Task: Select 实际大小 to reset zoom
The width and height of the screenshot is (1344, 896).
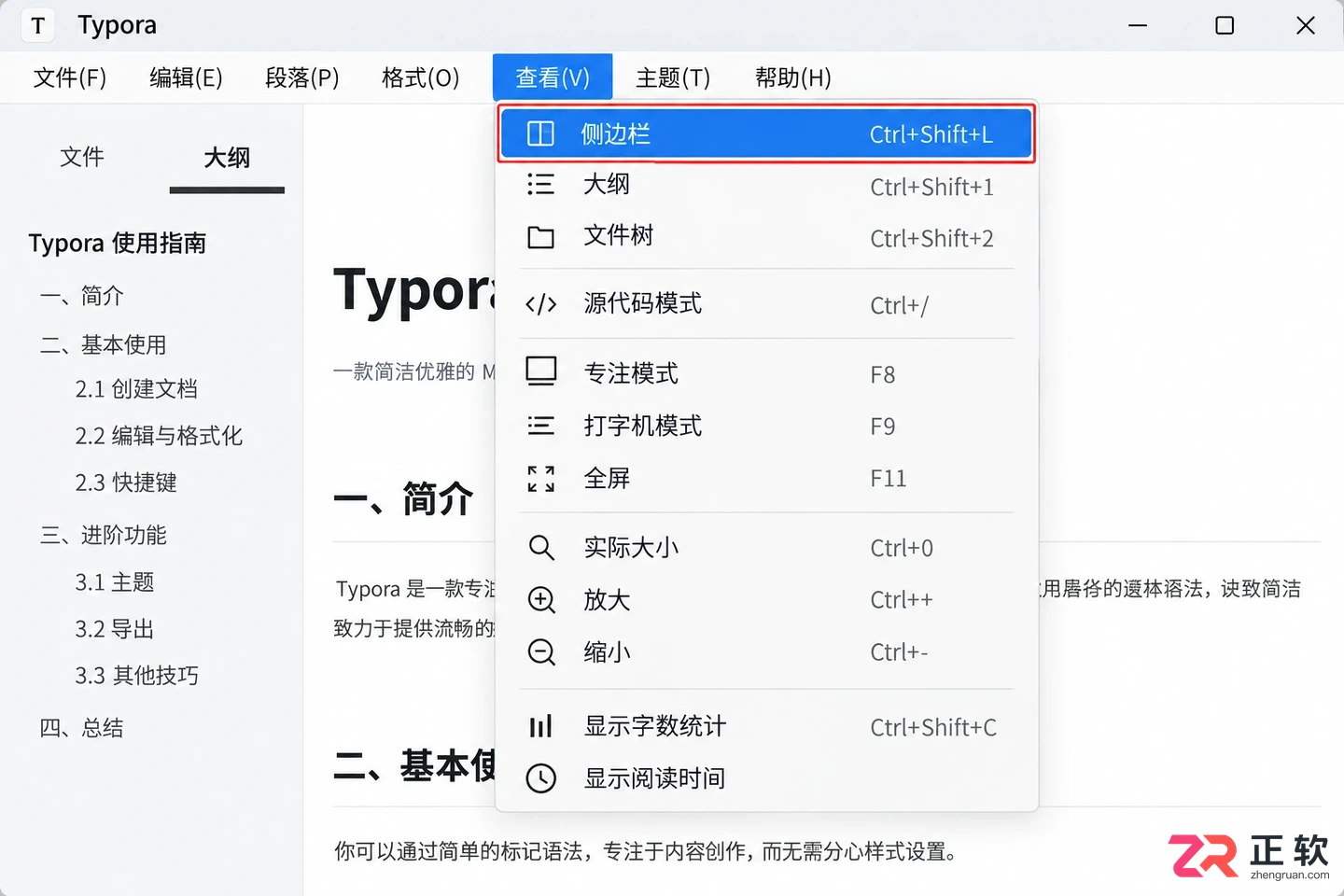Action: coord(766,547)
